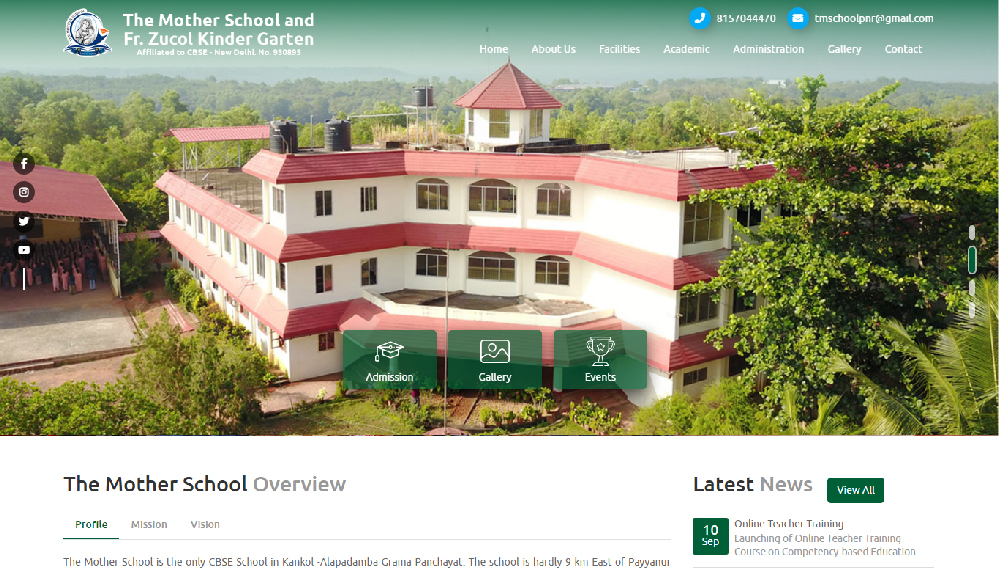The image size is (1000, 570).
Task: Open the Twitter social icon
Action: 24,221
